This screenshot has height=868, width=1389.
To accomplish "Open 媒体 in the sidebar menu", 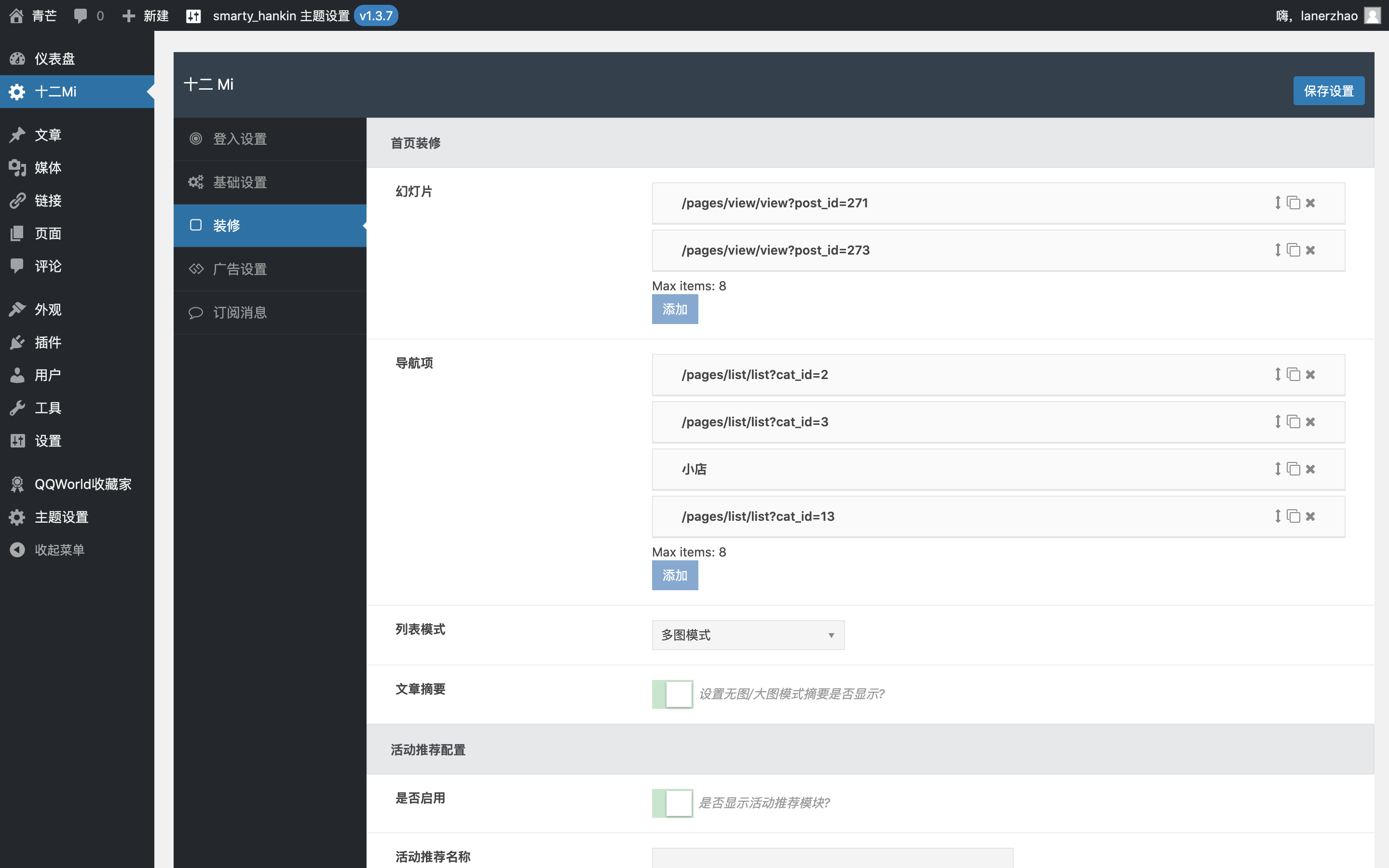I will coord(77,168).
